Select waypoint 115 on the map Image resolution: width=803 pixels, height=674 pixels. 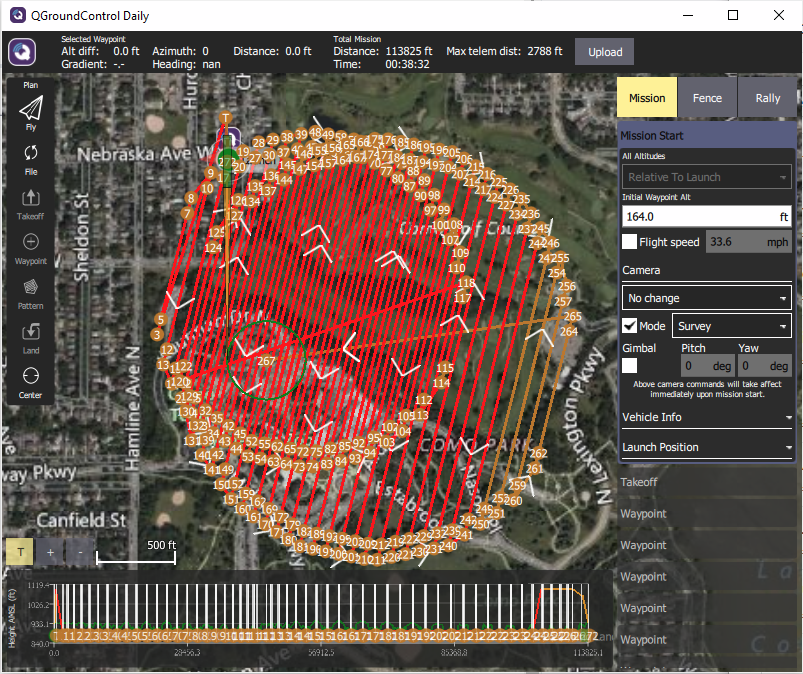[445, 368]
